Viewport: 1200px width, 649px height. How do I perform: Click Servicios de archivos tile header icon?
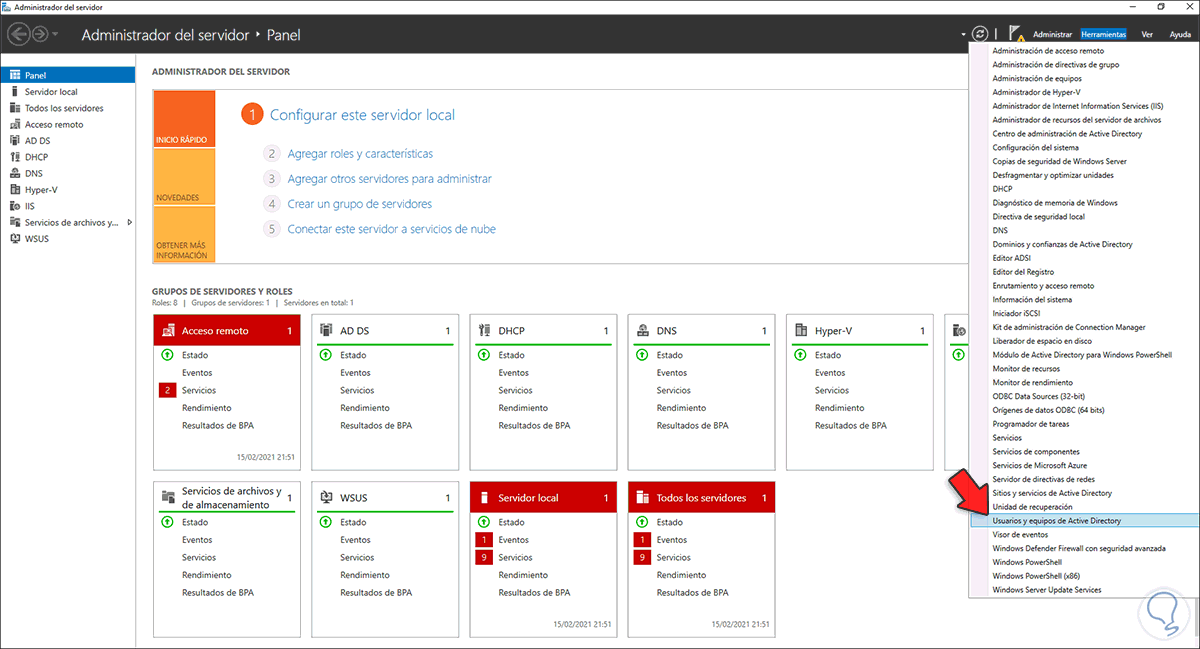(x=168, y=497)
